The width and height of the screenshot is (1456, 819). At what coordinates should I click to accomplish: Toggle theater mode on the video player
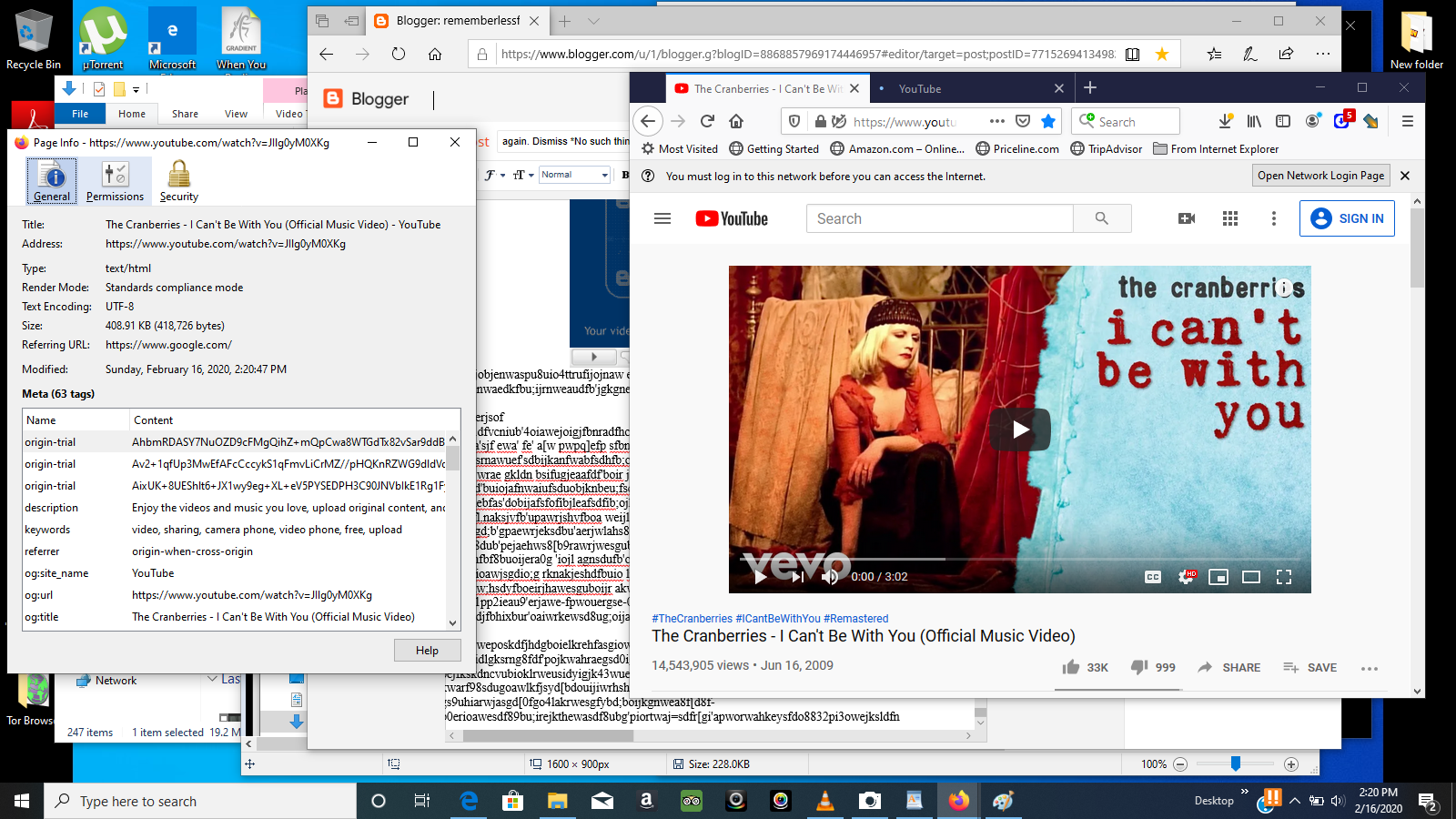tap(1251, 577)
